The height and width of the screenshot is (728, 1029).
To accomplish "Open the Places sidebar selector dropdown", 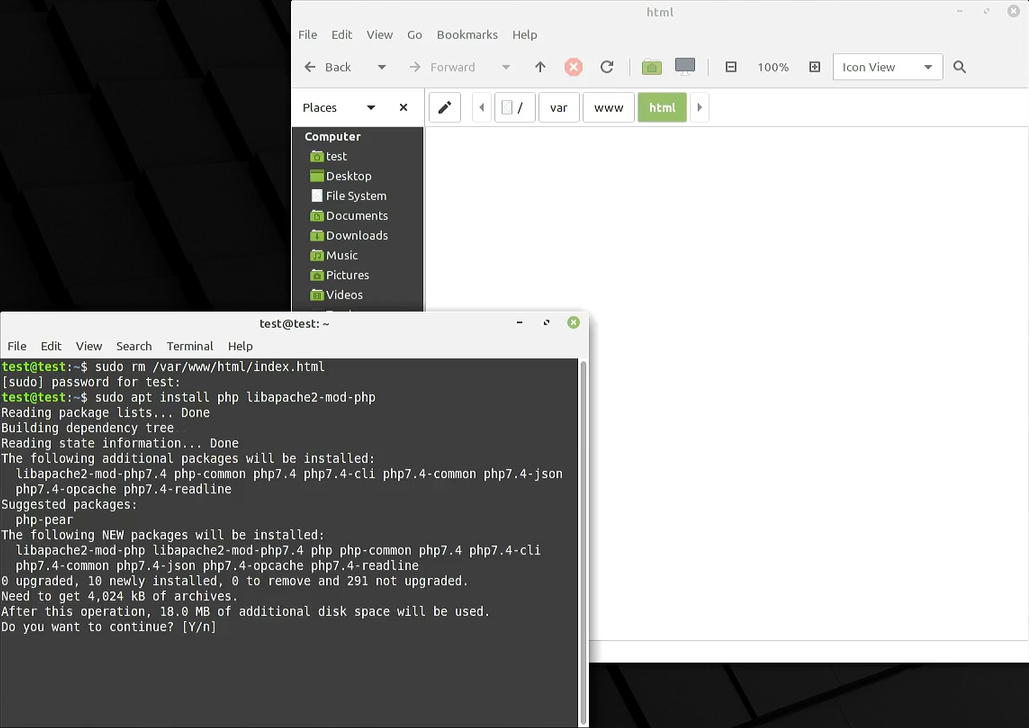I will pos(370,108).
